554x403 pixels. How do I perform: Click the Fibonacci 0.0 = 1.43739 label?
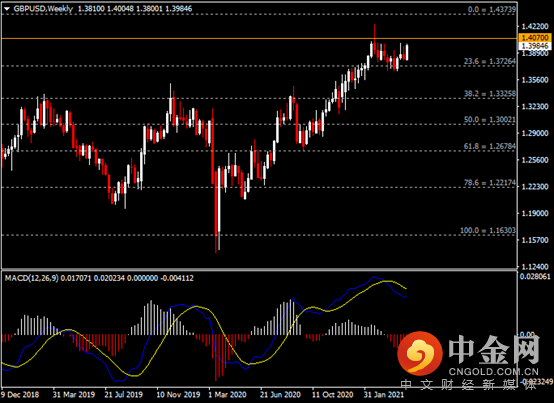point(491,10)
